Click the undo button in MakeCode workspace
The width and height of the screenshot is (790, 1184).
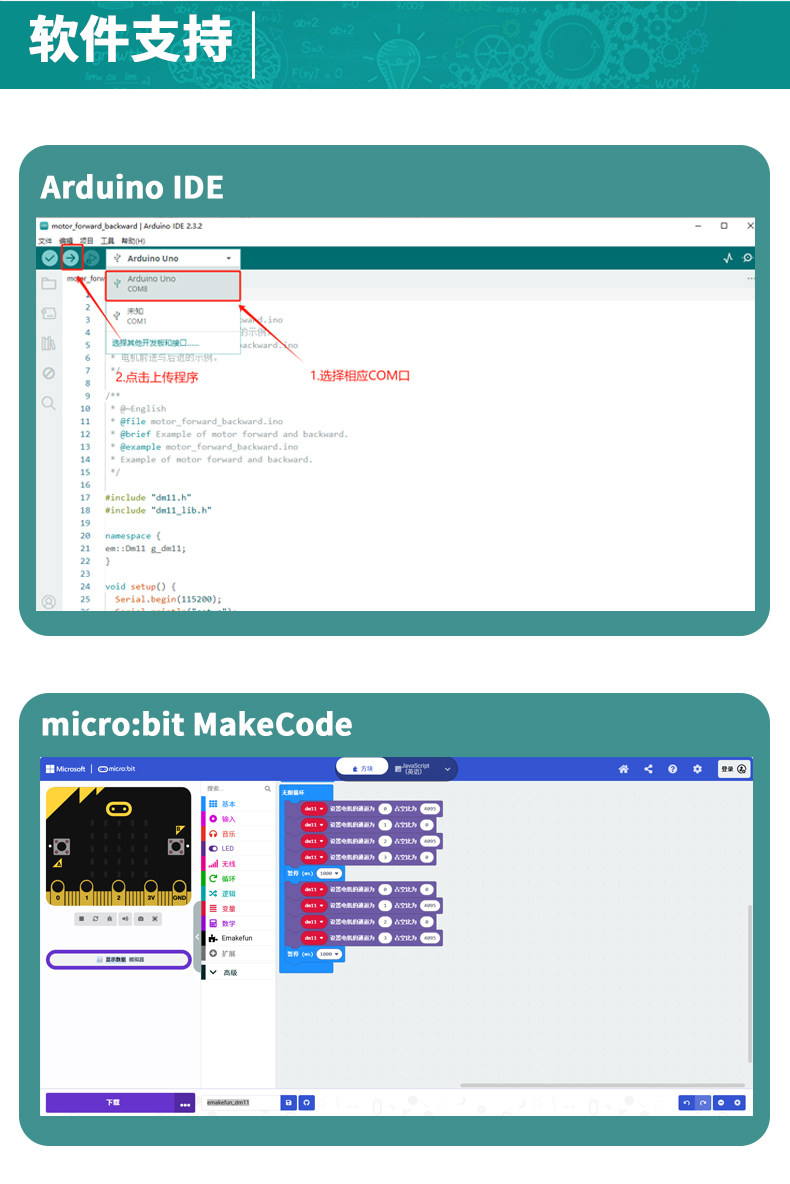[686, 1103]
